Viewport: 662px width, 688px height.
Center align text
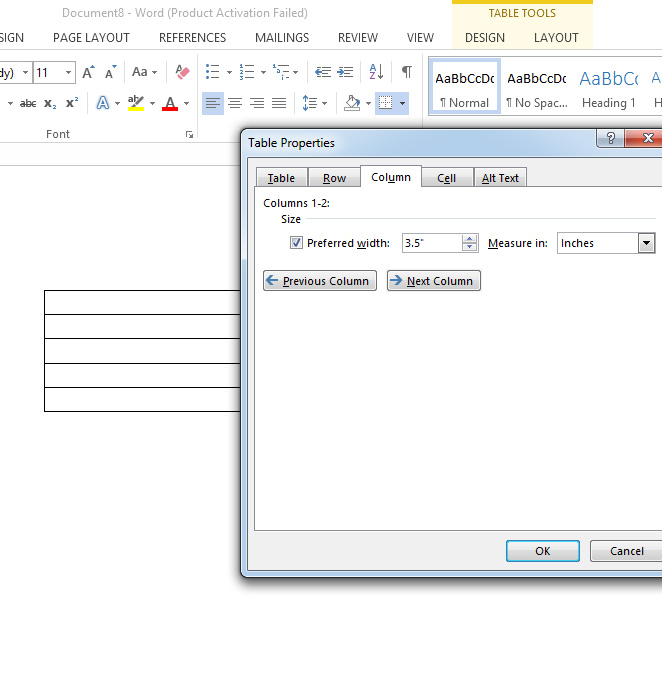235,104
